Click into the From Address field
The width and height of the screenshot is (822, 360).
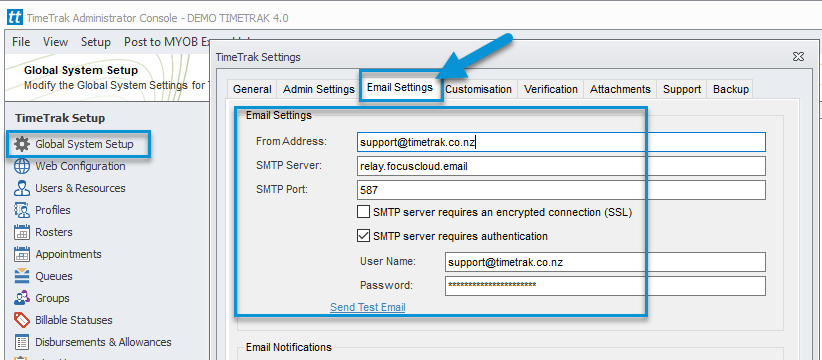click(x=561, y=142)
